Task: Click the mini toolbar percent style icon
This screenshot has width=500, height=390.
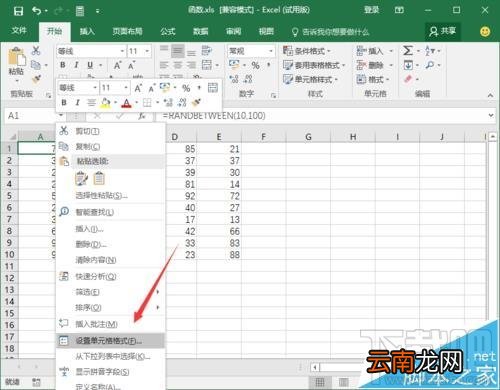Action: pyautogui.click(x=186, y=88)
